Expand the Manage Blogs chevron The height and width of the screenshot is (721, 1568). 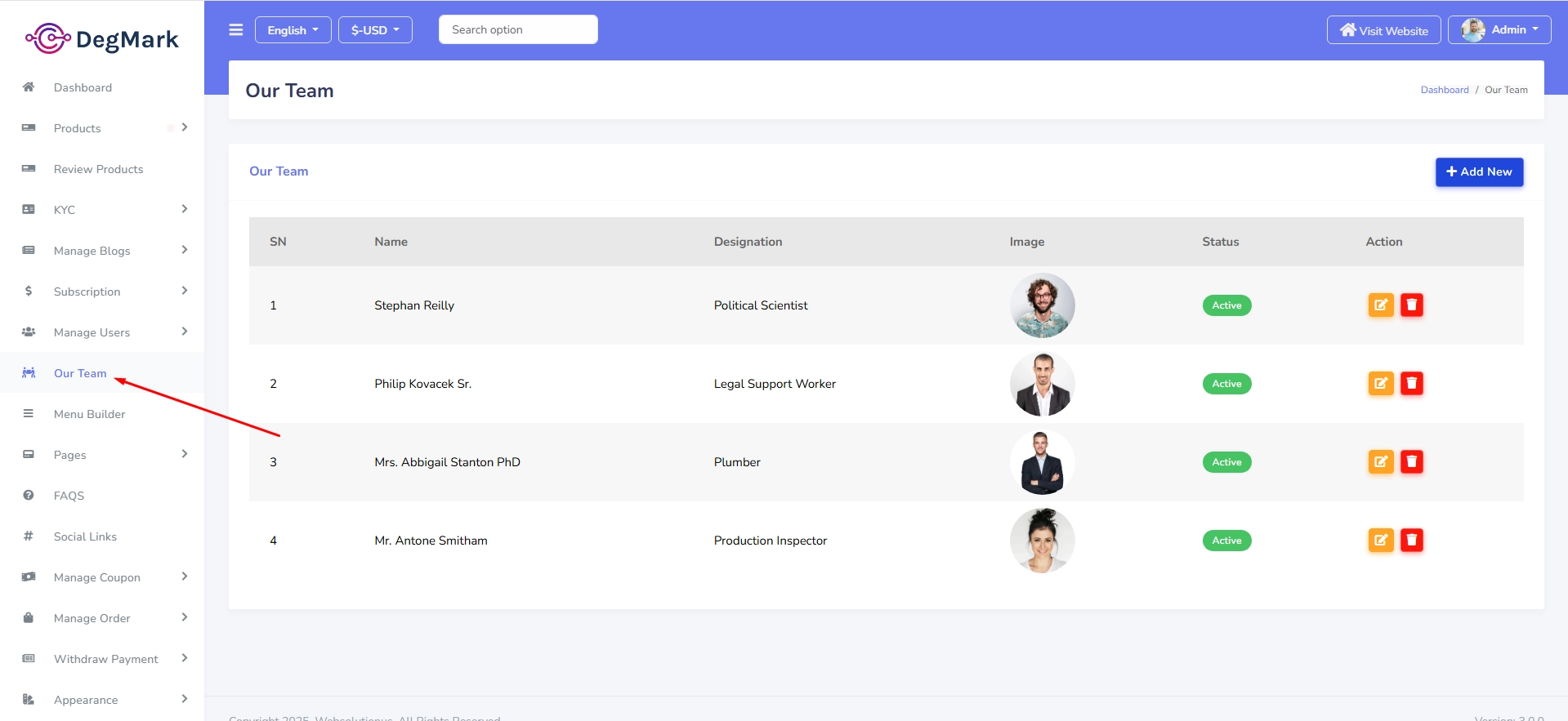point(185,250)
